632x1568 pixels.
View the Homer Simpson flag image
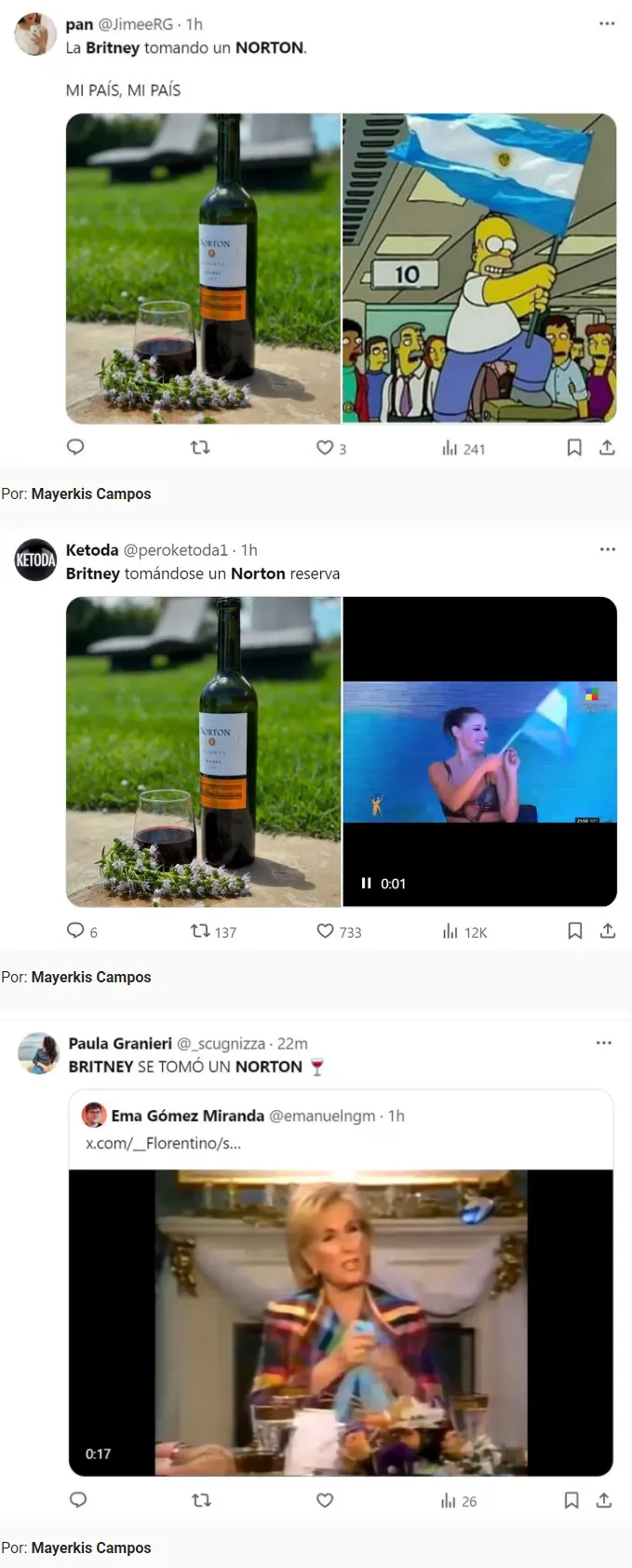point(479,268)
